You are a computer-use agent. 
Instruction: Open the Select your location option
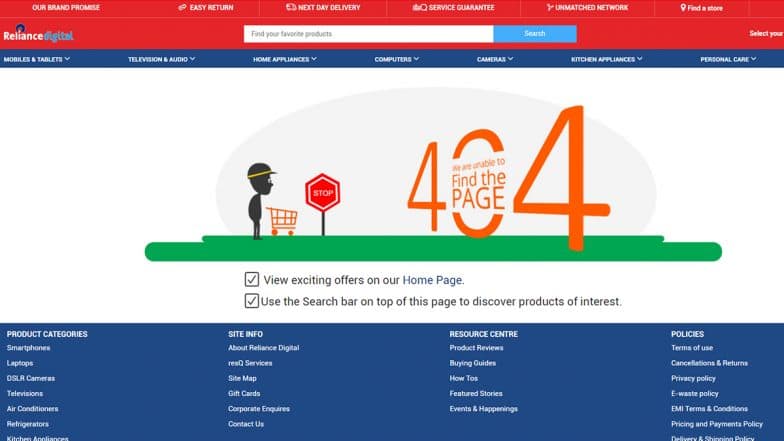tap(766, 34)
